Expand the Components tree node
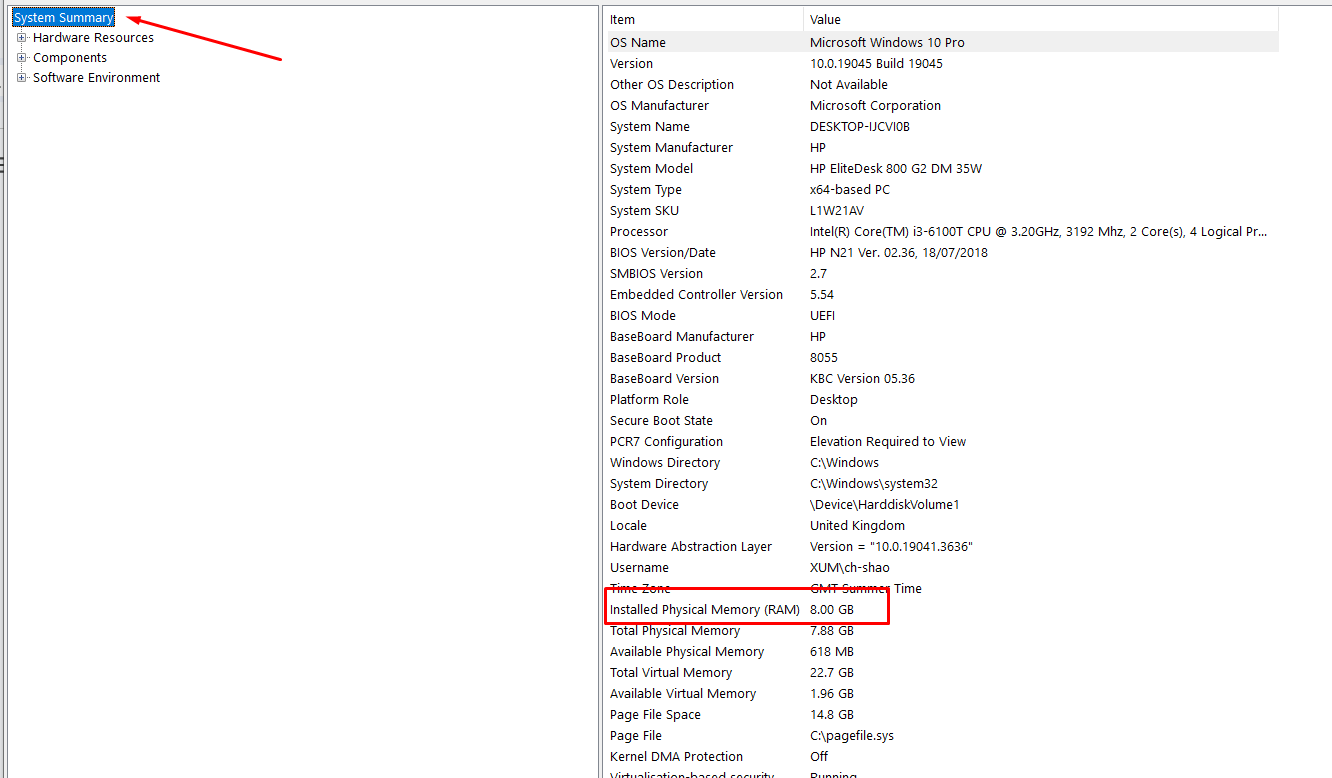This screenshot has width=1332, height=778. (22, 58)
